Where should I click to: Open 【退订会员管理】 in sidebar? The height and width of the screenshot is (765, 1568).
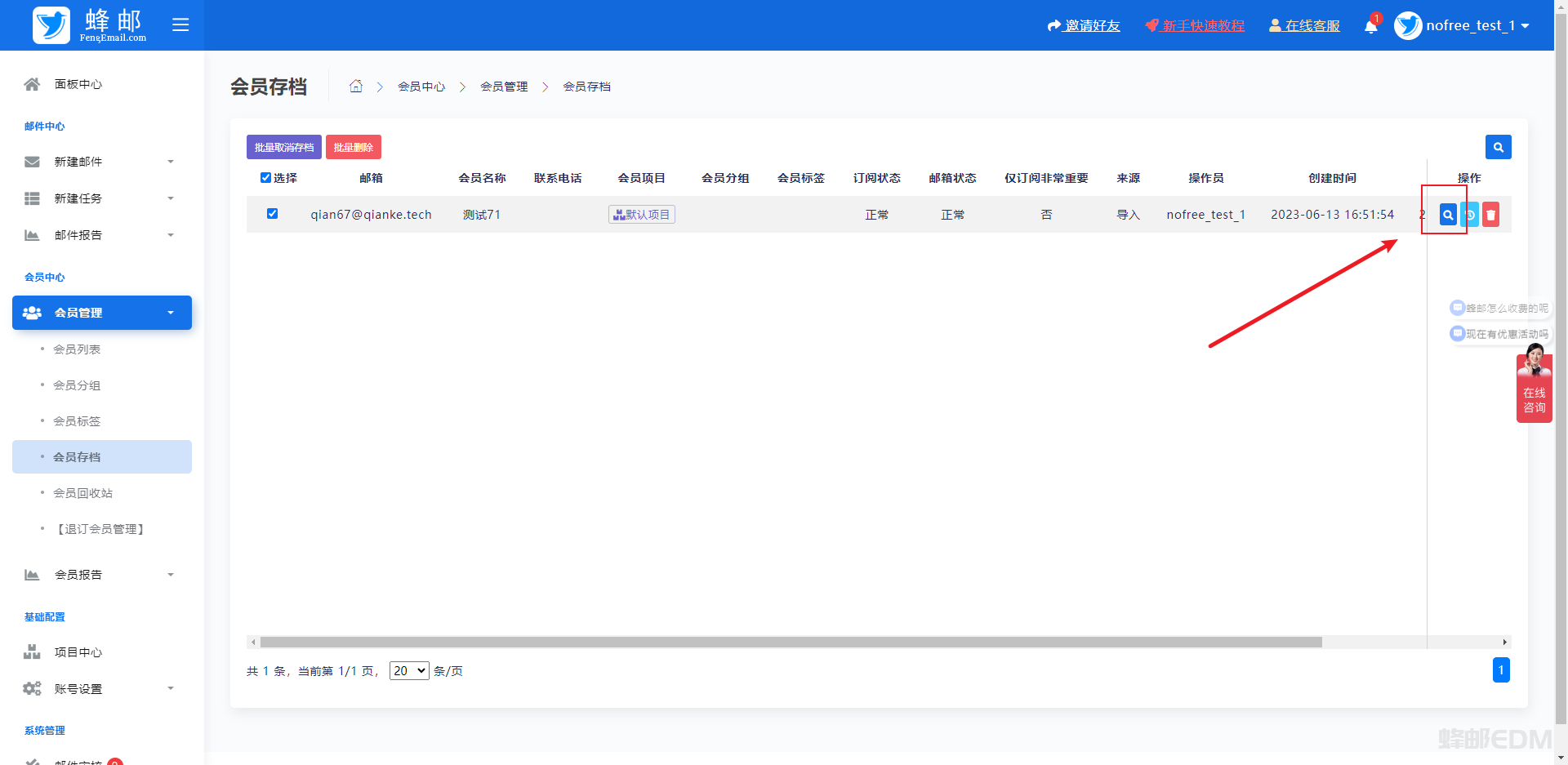click(100, 529)
